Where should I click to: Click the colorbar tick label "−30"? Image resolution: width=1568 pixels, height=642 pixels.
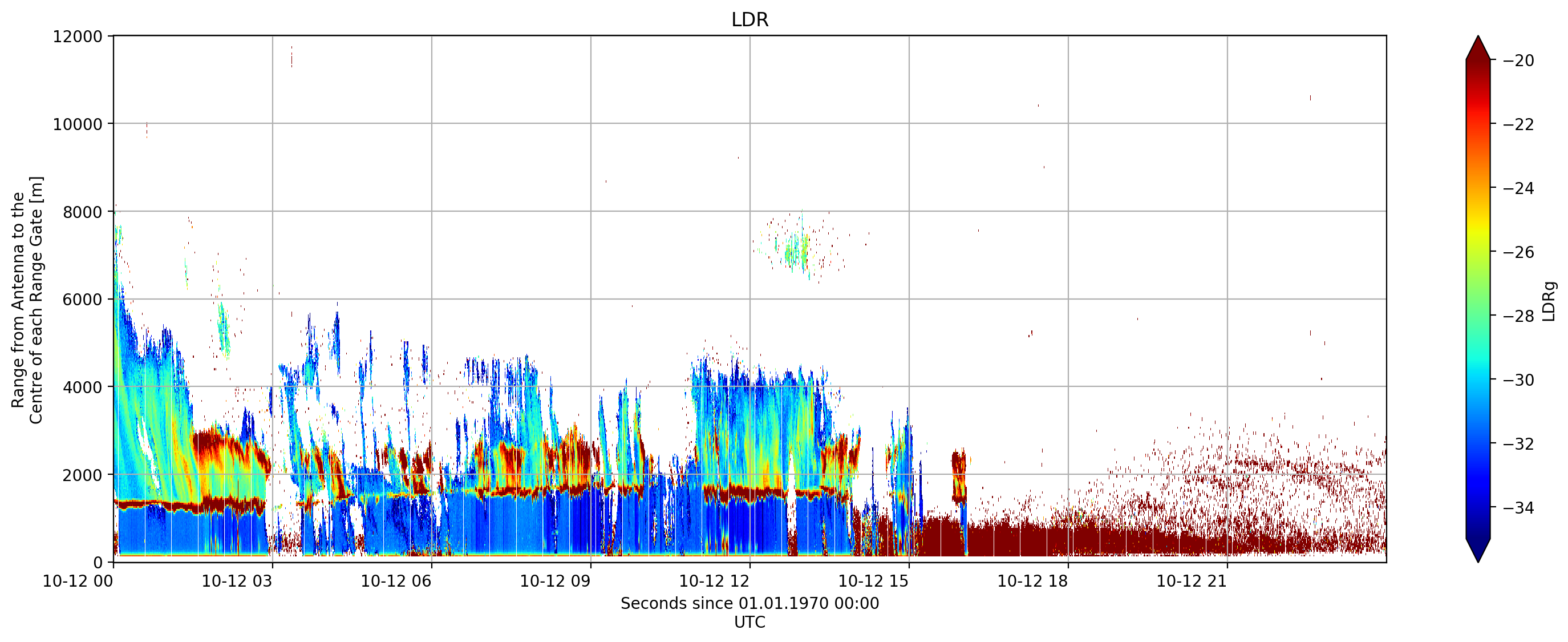click(x=1519, y=380)
